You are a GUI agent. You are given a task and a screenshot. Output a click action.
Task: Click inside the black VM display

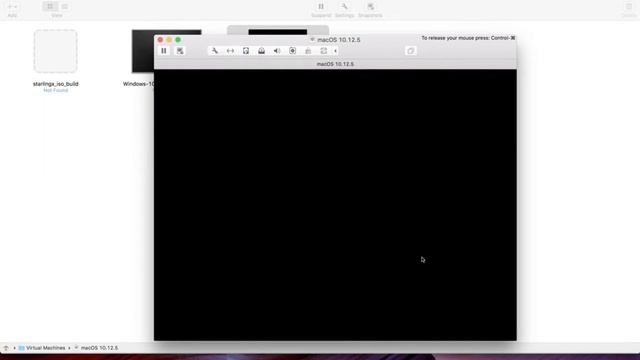tap(335, 205)
